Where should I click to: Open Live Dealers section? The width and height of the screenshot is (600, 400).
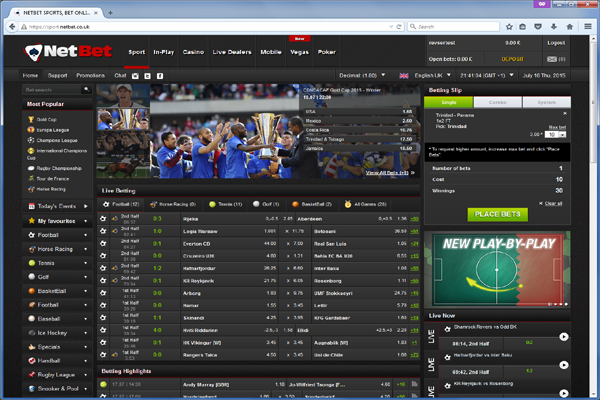click(232, 52)
